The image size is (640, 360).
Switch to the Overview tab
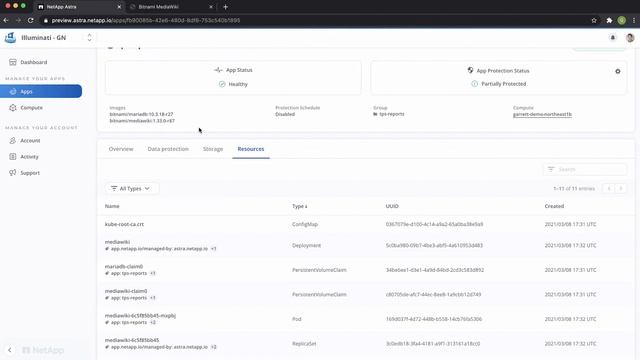pos(121,149)
